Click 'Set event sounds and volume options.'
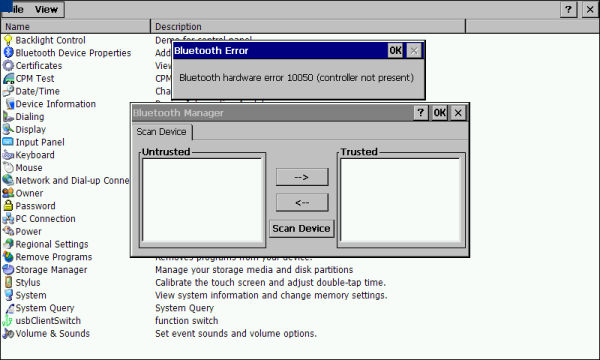The width and height of the screenshot is (600, 360). pyautogui.click(x=236, y=334)
